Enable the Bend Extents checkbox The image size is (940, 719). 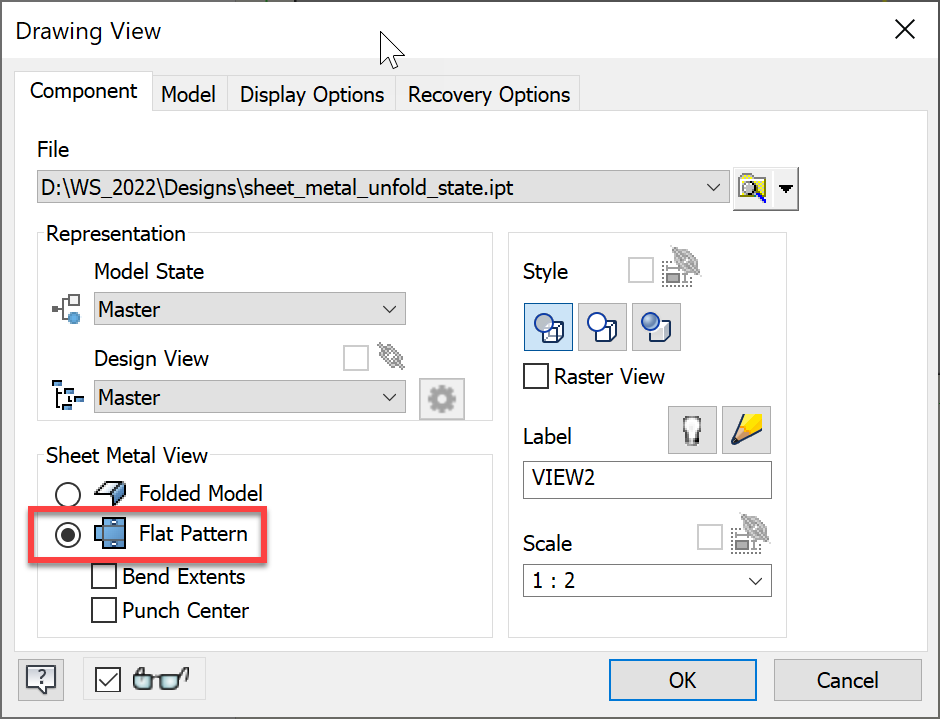[104, 576]
